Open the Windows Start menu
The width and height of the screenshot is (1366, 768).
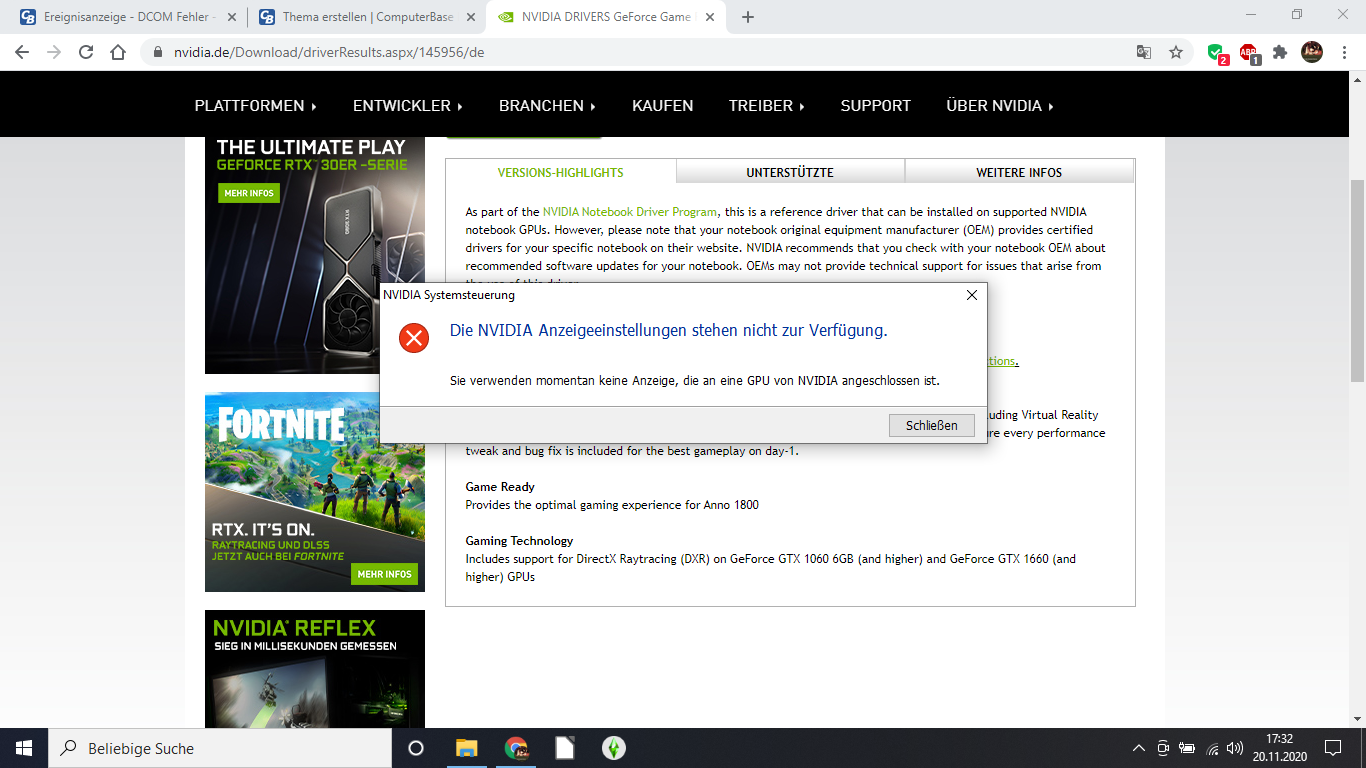coord(24,748)
